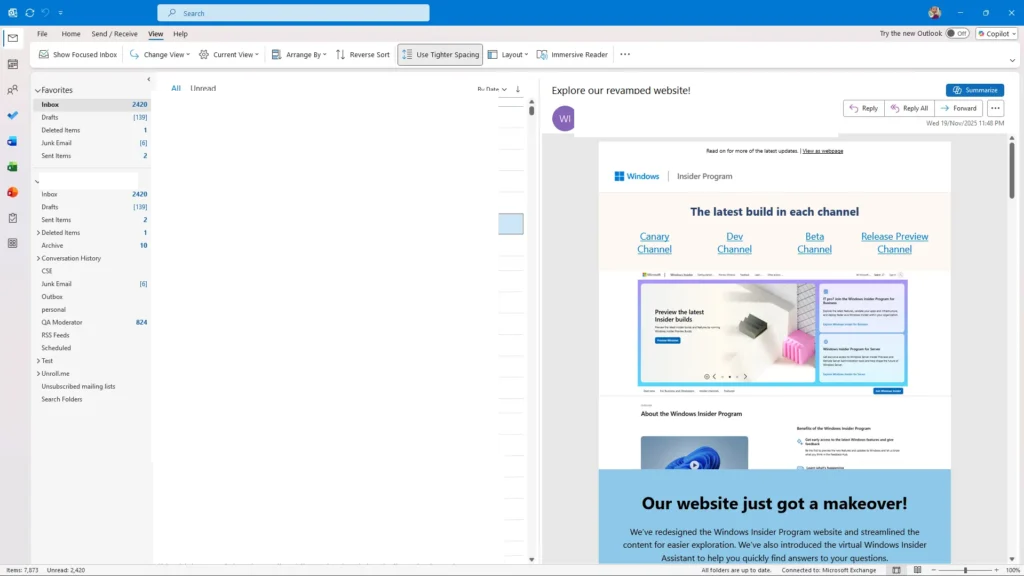This screenshot has width=1024, height=576.
Task: Click Reply All
Action: coord(909,108)
